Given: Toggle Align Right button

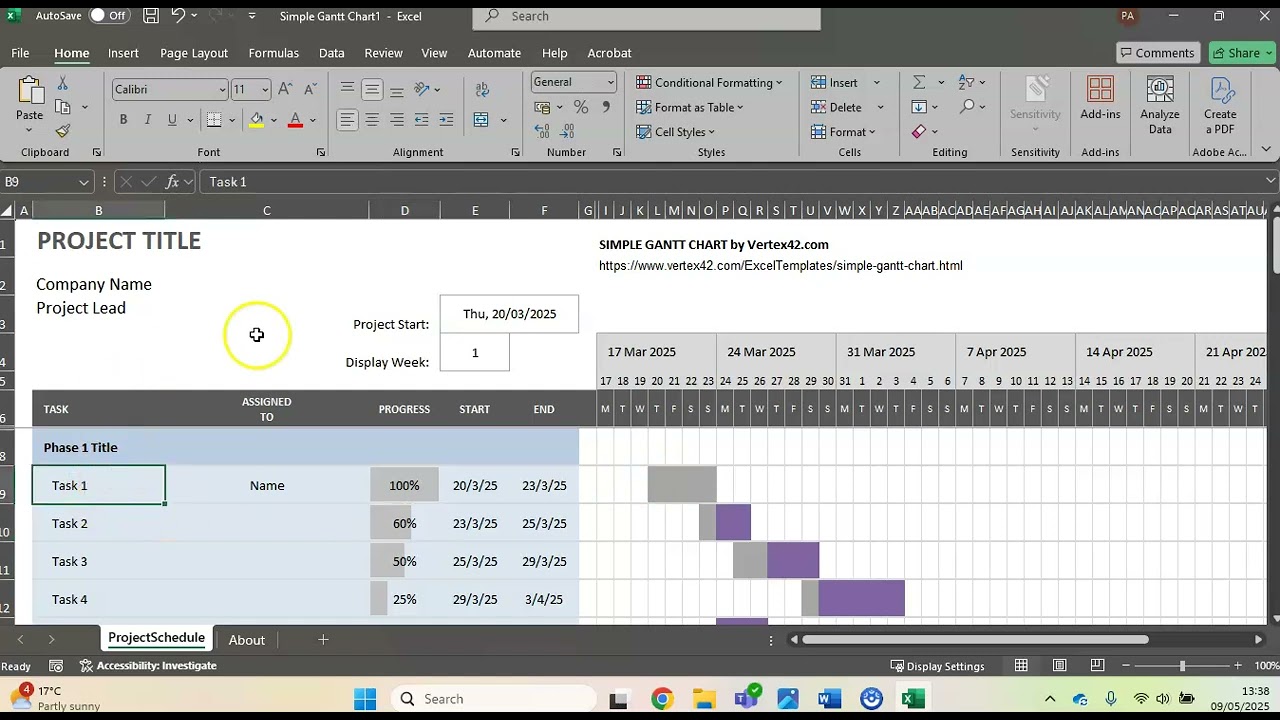Looking at the screenshot, I should click(x=397, y=120).
